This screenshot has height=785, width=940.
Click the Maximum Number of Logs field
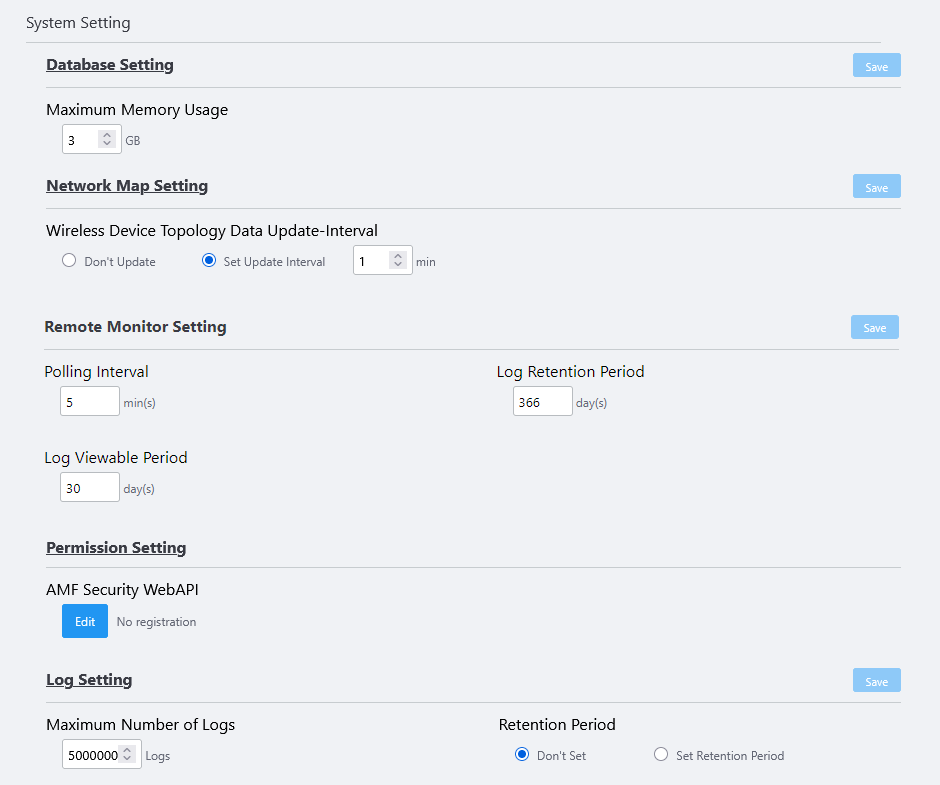92,755
